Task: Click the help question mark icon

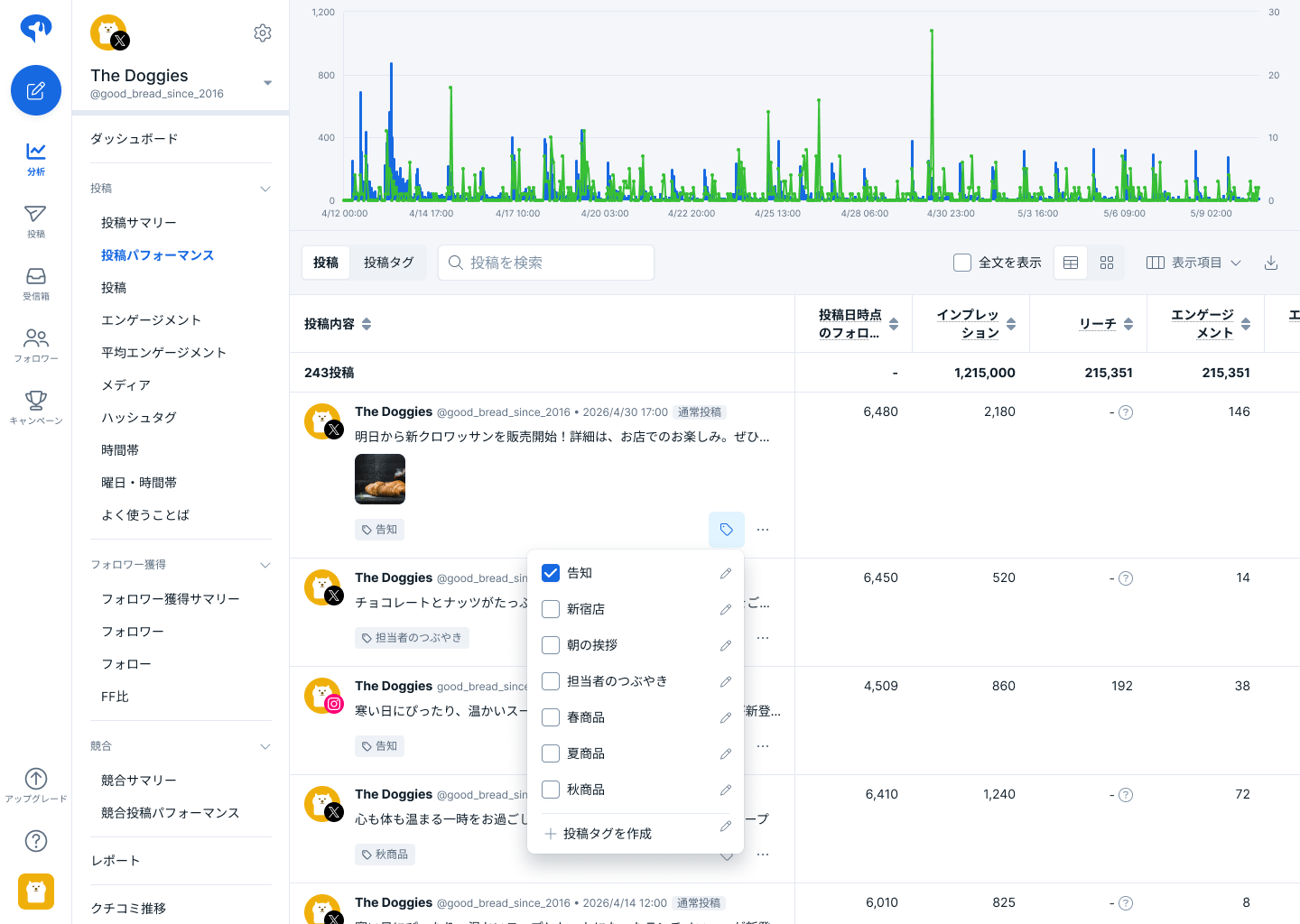Action: 36,841
